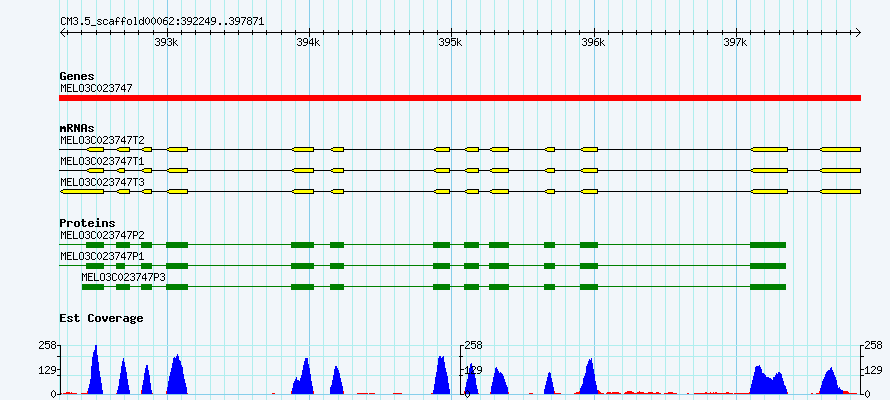Click the 393k ruler tick label
Viewport: 890px width, 400px height.
pos(166,43)
